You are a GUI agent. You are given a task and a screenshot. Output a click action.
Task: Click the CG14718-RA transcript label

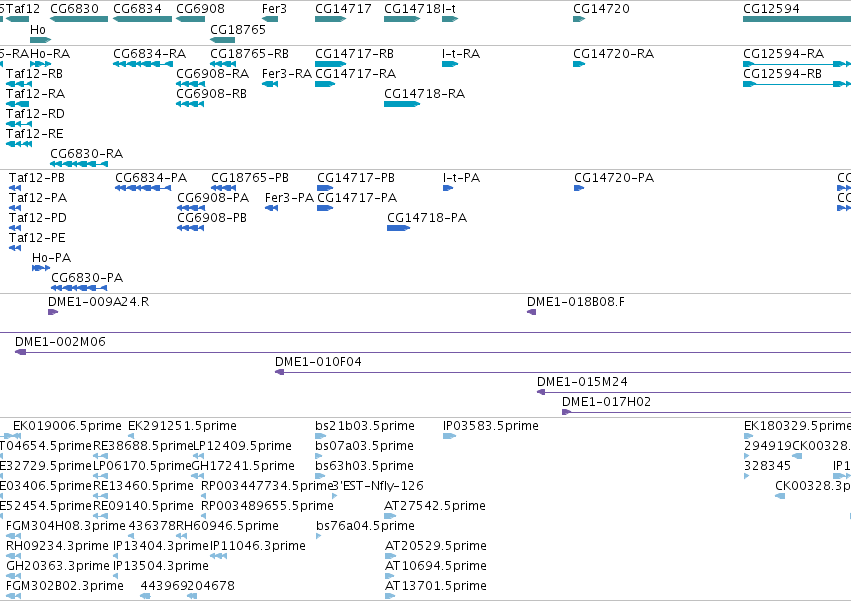click(x=424, y=93)
